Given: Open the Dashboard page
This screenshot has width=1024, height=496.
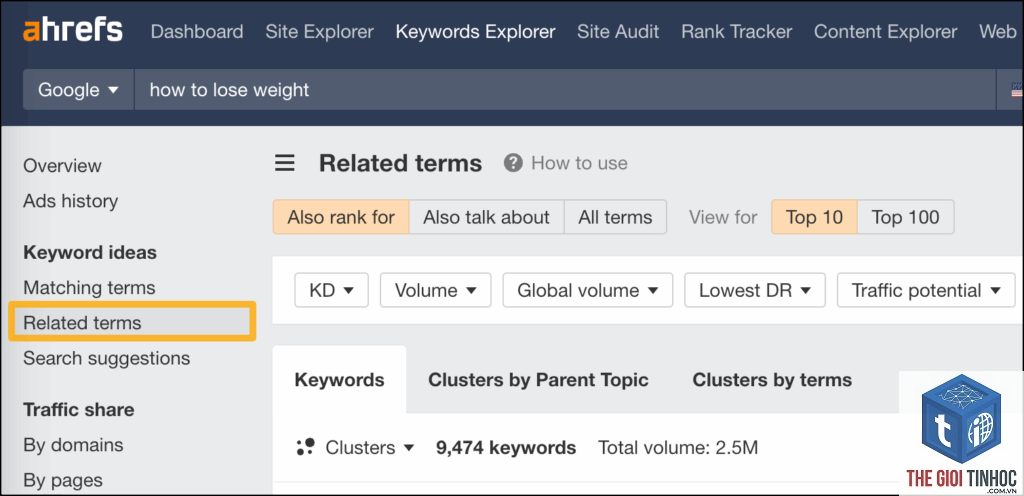Looking at the screenshot, I should 197,31.
